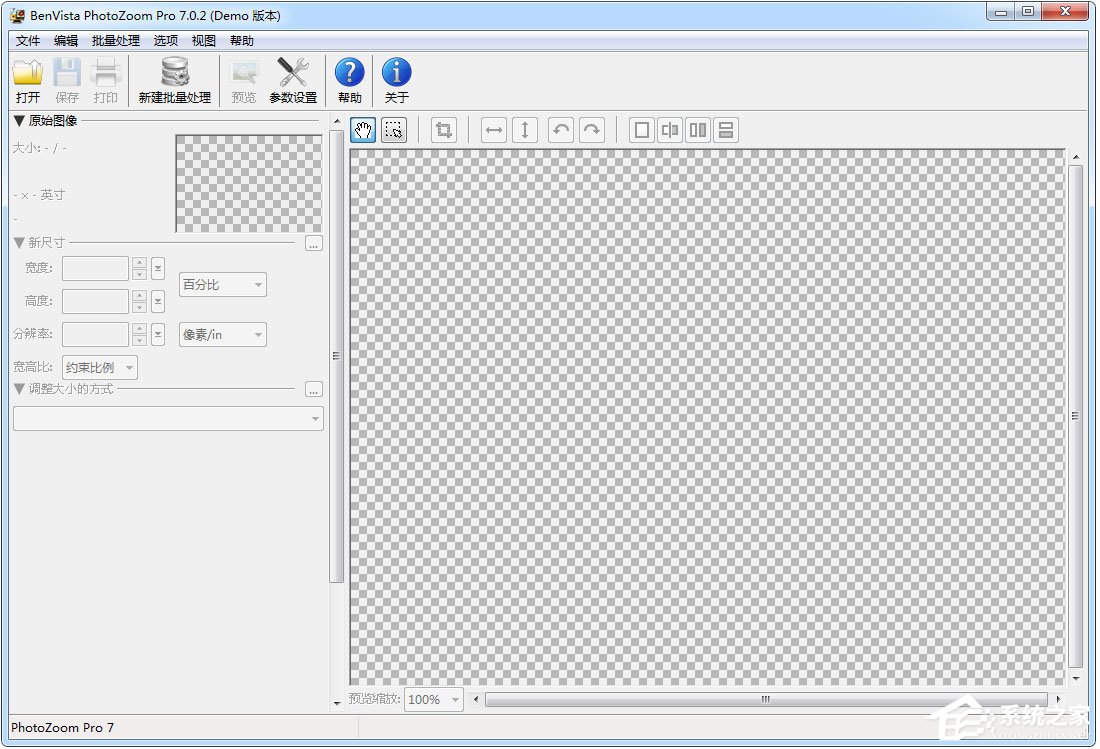Select the marquee selection tool
Screen dimensions: 1100x749
point(394,130)
